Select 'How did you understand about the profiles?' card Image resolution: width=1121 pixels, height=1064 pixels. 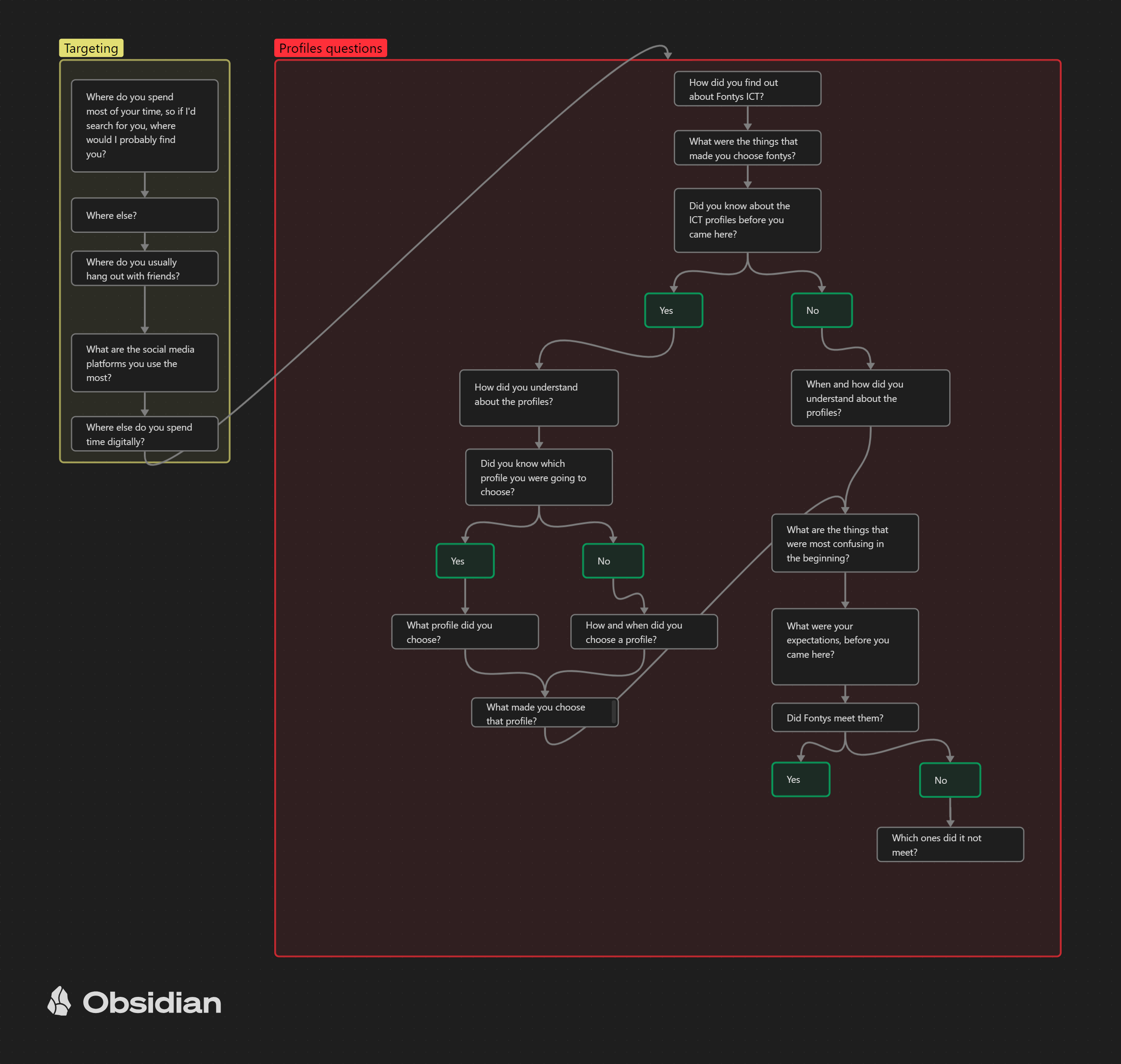coord(538,398)
